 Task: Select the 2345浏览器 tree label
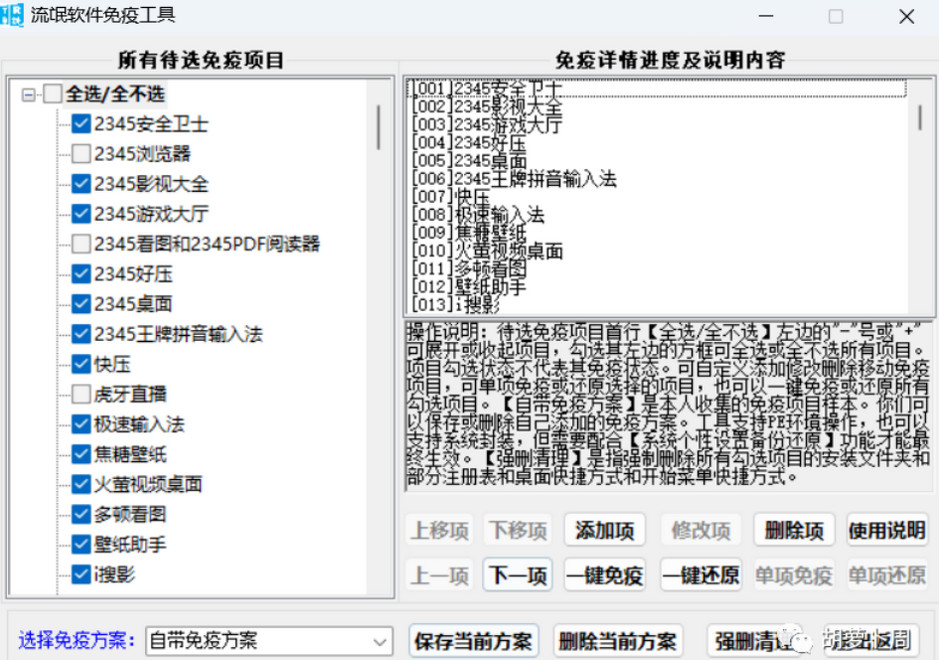142,154
